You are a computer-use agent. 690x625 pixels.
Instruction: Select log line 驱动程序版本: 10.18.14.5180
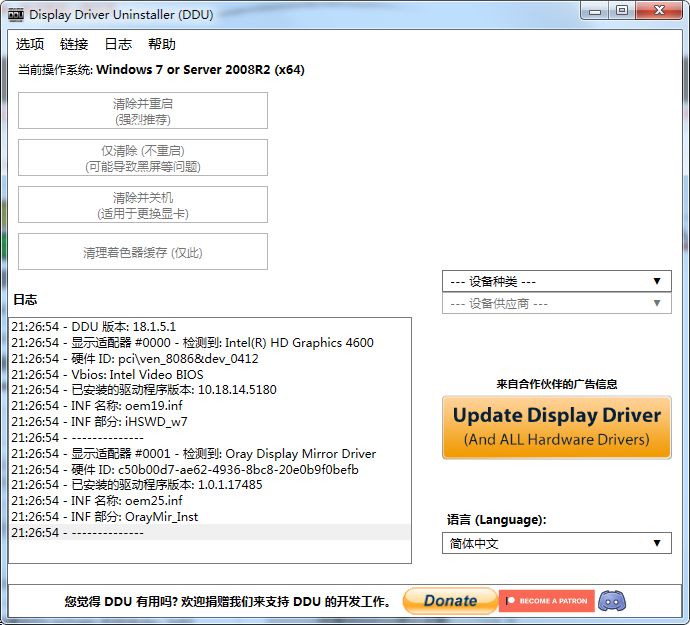tap(210, 390)
